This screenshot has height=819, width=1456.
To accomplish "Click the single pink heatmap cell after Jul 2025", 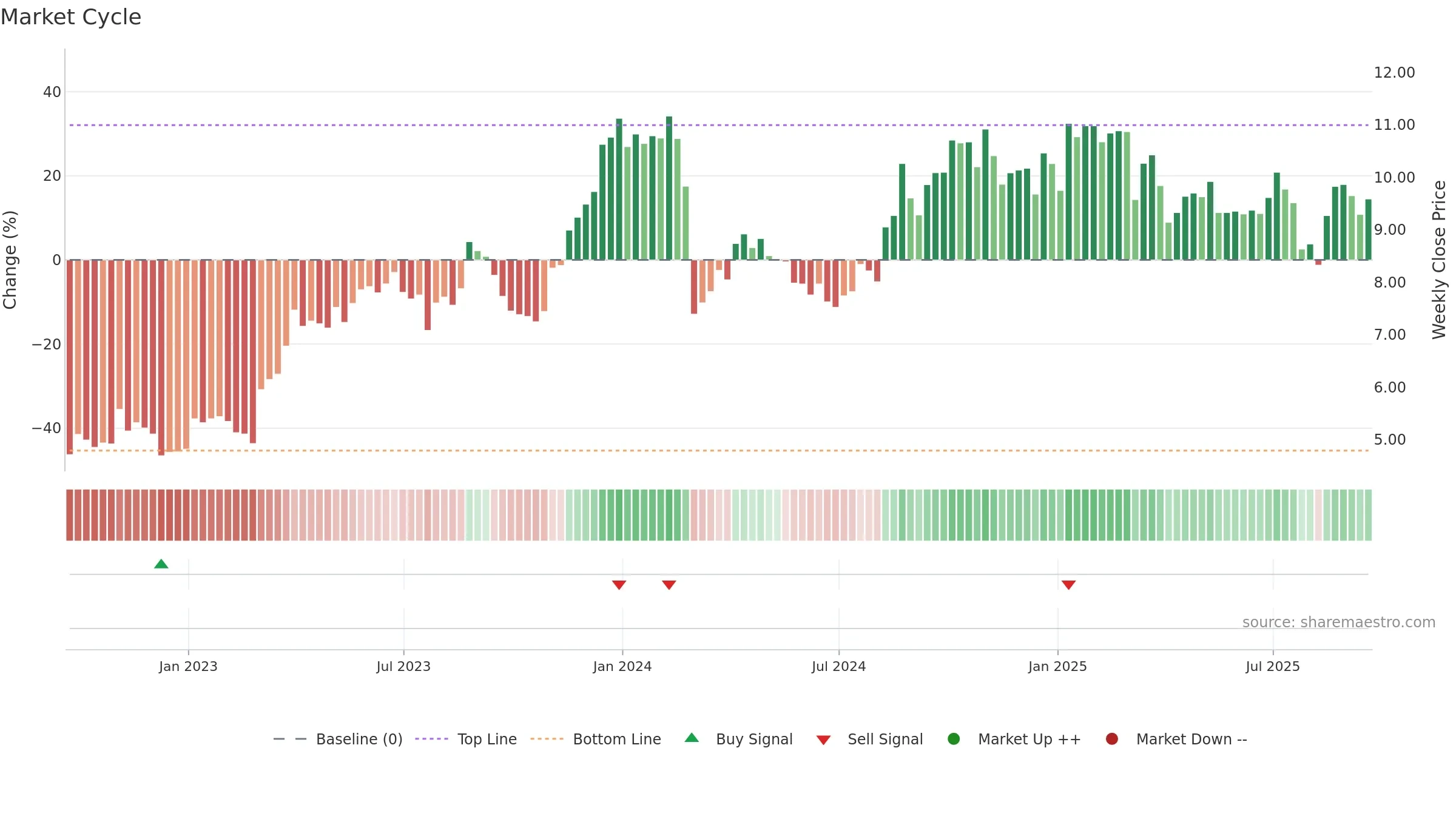I will tap(1318, 515).
